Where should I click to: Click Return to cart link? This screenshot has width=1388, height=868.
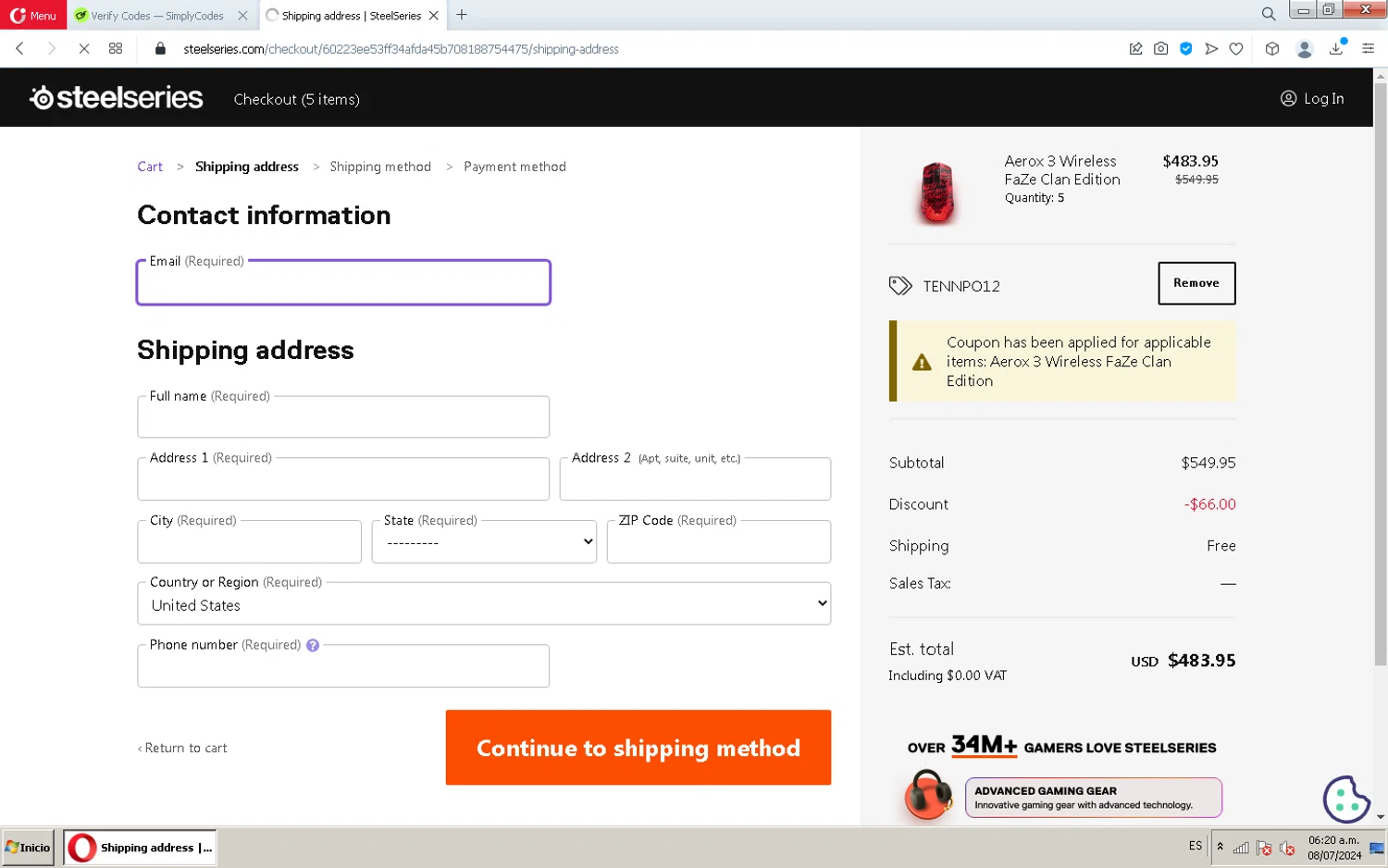(x=182, y=748)
